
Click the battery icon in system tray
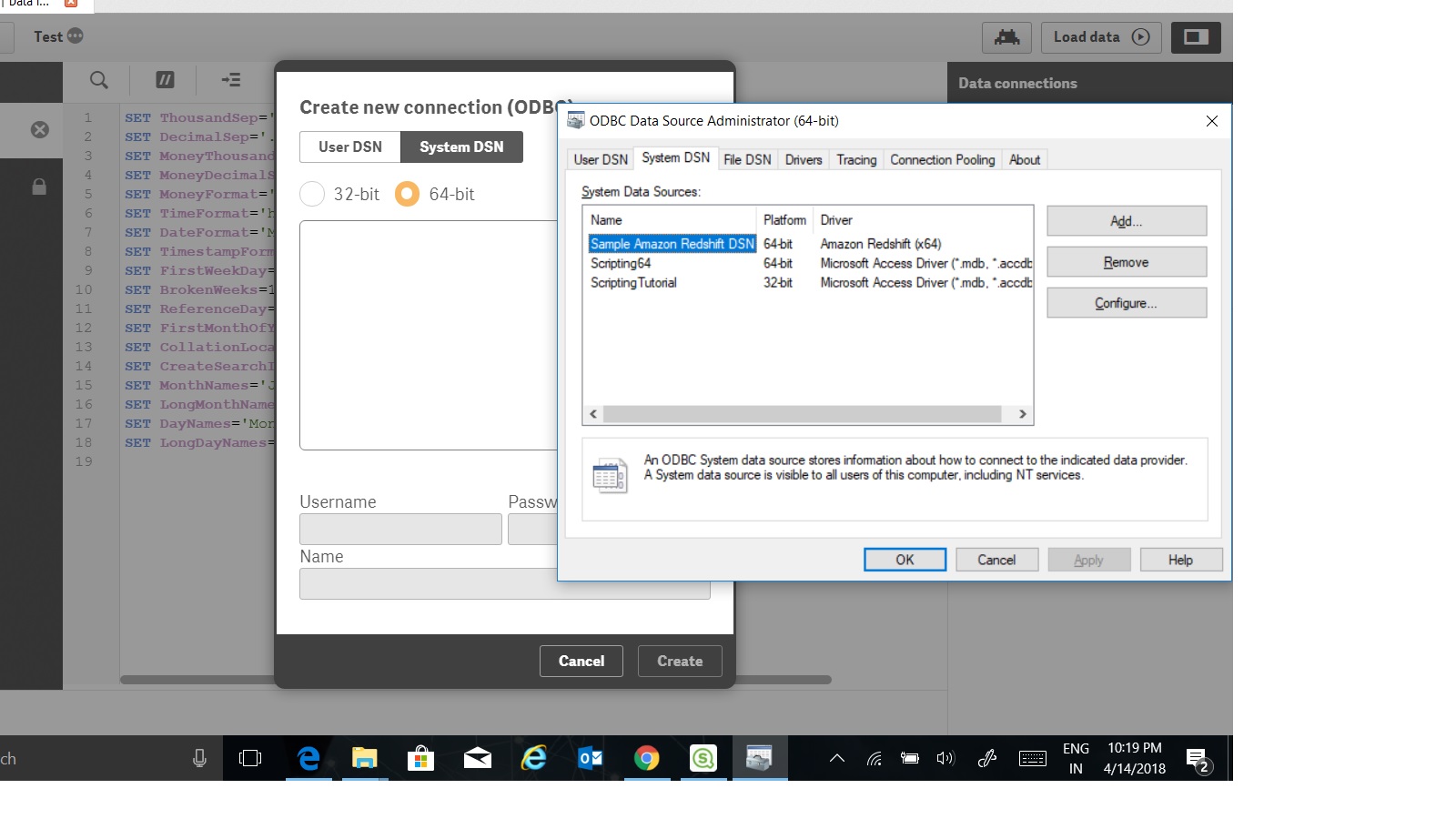tap(909, 758)
